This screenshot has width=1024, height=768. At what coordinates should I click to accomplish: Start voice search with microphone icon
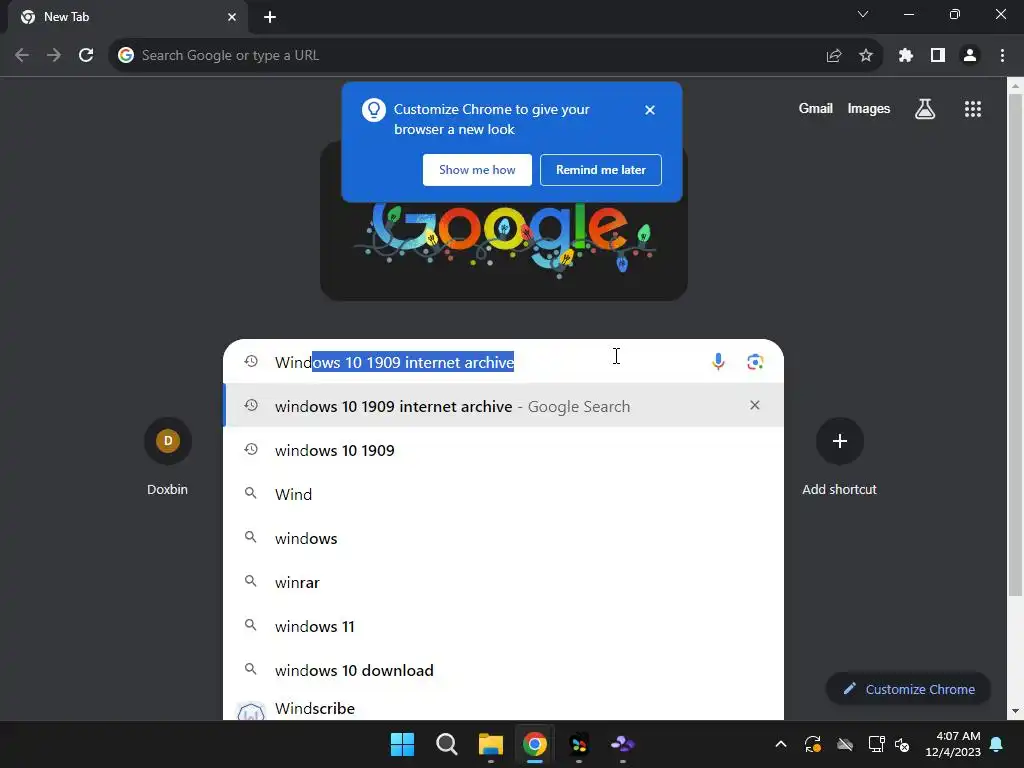718,362
